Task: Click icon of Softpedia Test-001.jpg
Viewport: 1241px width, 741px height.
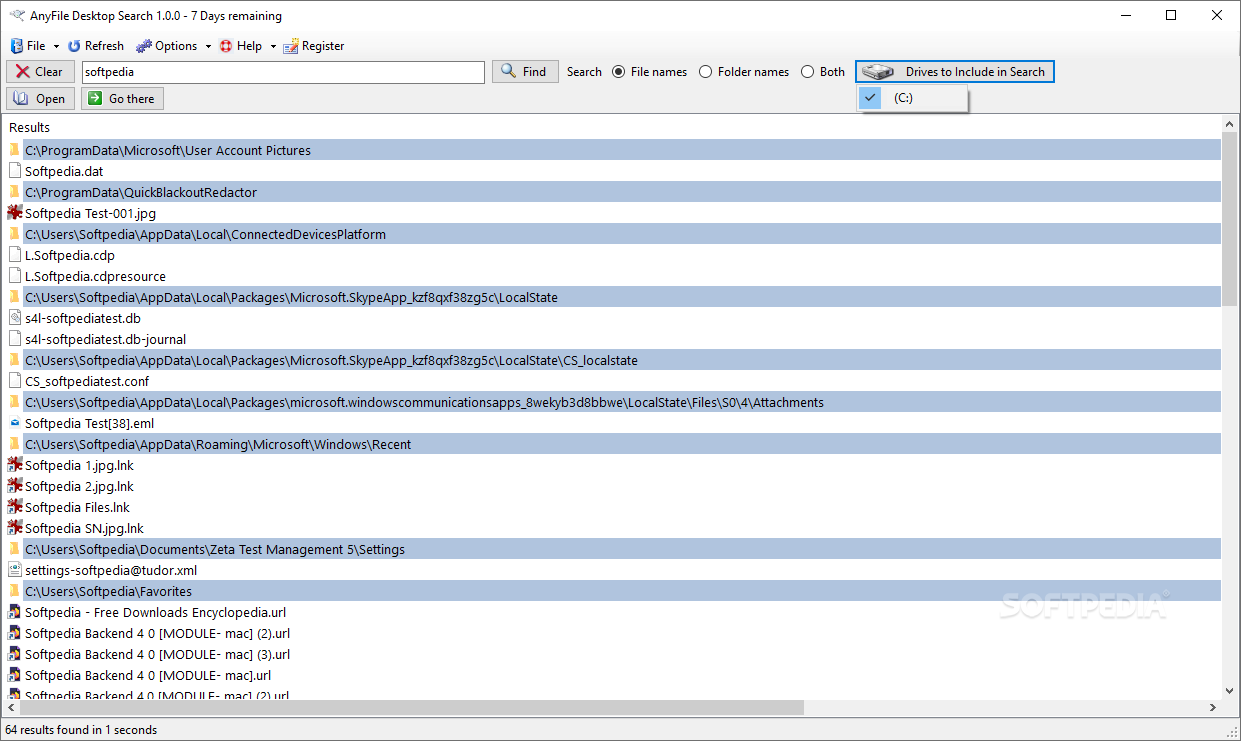Action: [14, 213]
